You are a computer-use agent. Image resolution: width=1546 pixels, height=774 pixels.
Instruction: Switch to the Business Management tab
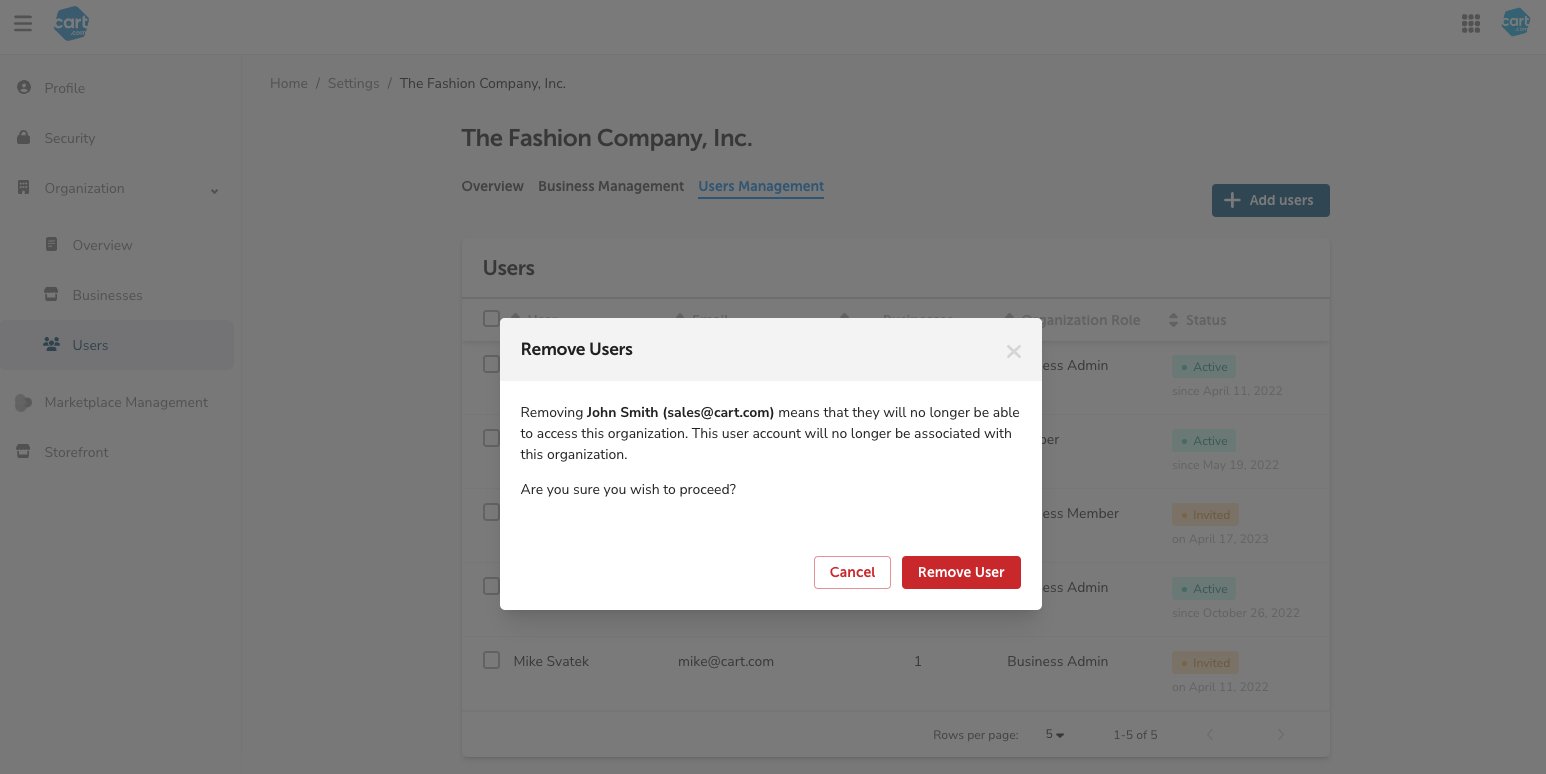tap(611, 186)
